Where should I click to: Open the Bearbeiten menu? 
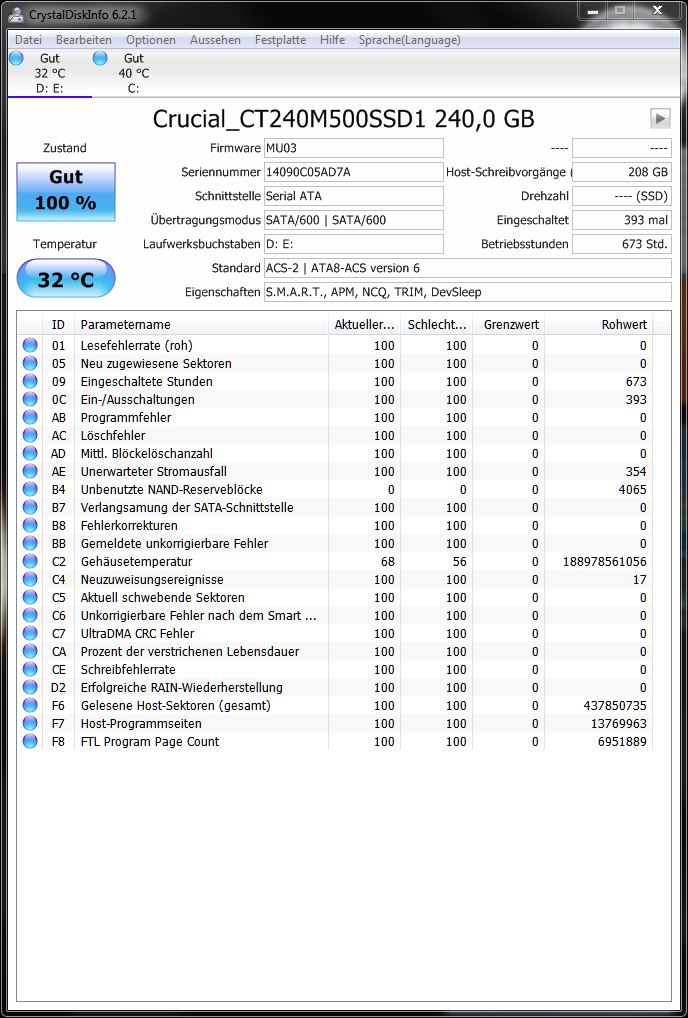84,40
